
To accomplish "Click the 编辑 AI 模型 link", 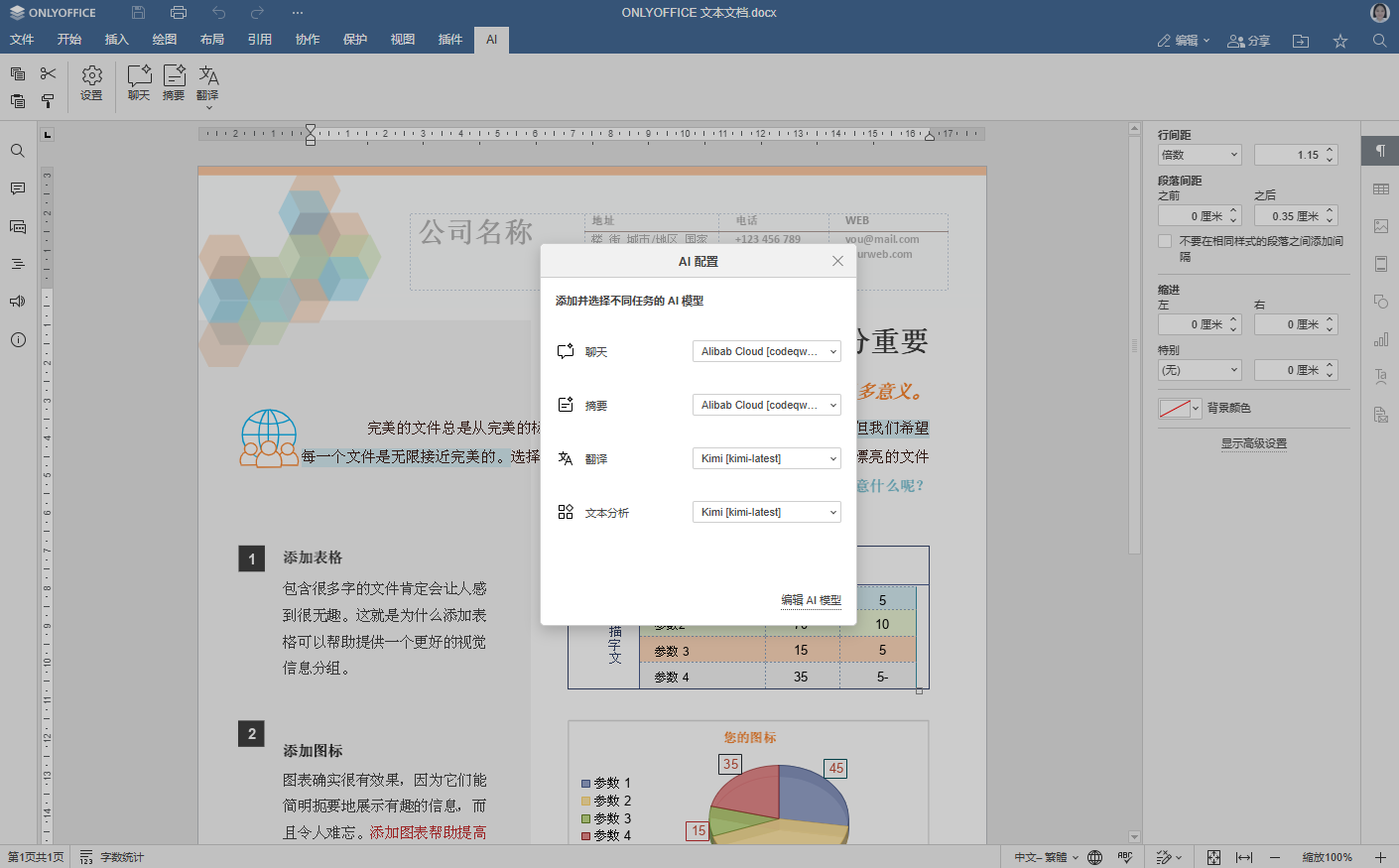I will coord(811,600).
